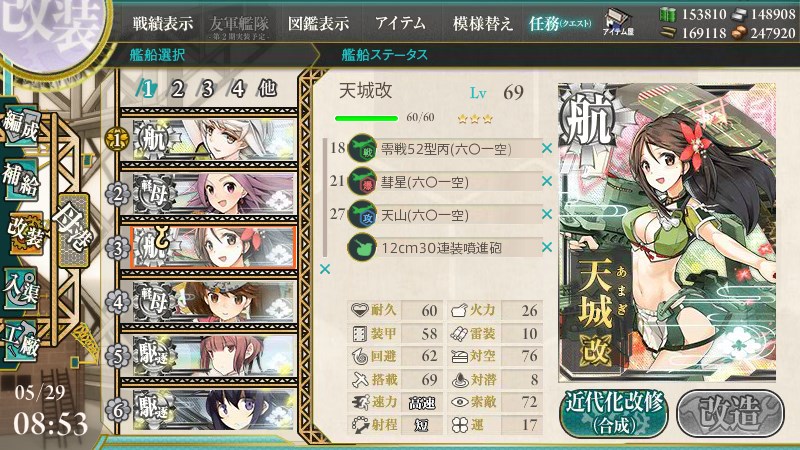Open the 他 (other ships) tab

point(267,89)
